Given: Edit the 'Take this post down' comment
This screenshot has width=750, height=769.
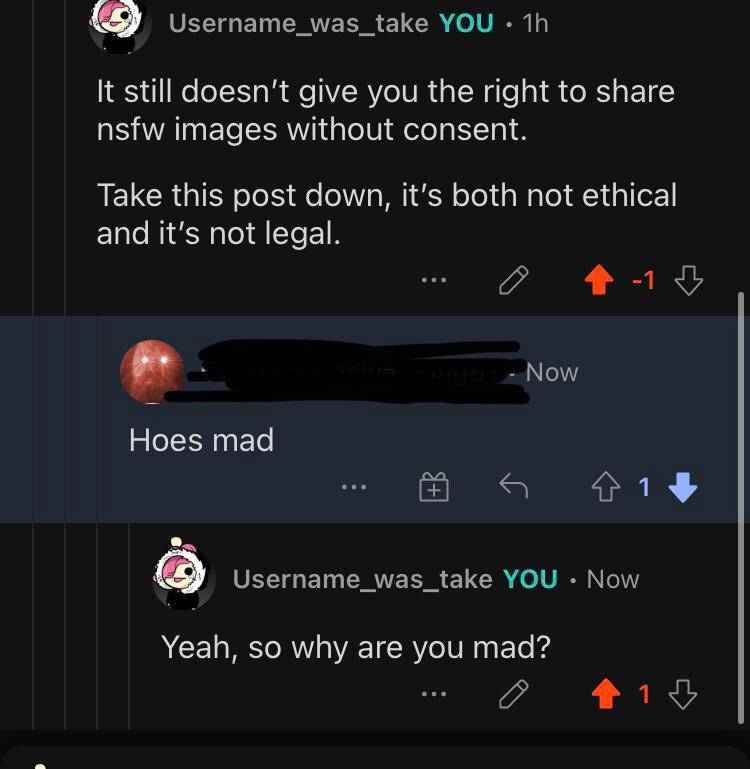Looking at the screenshot, I should coord(514,280).
